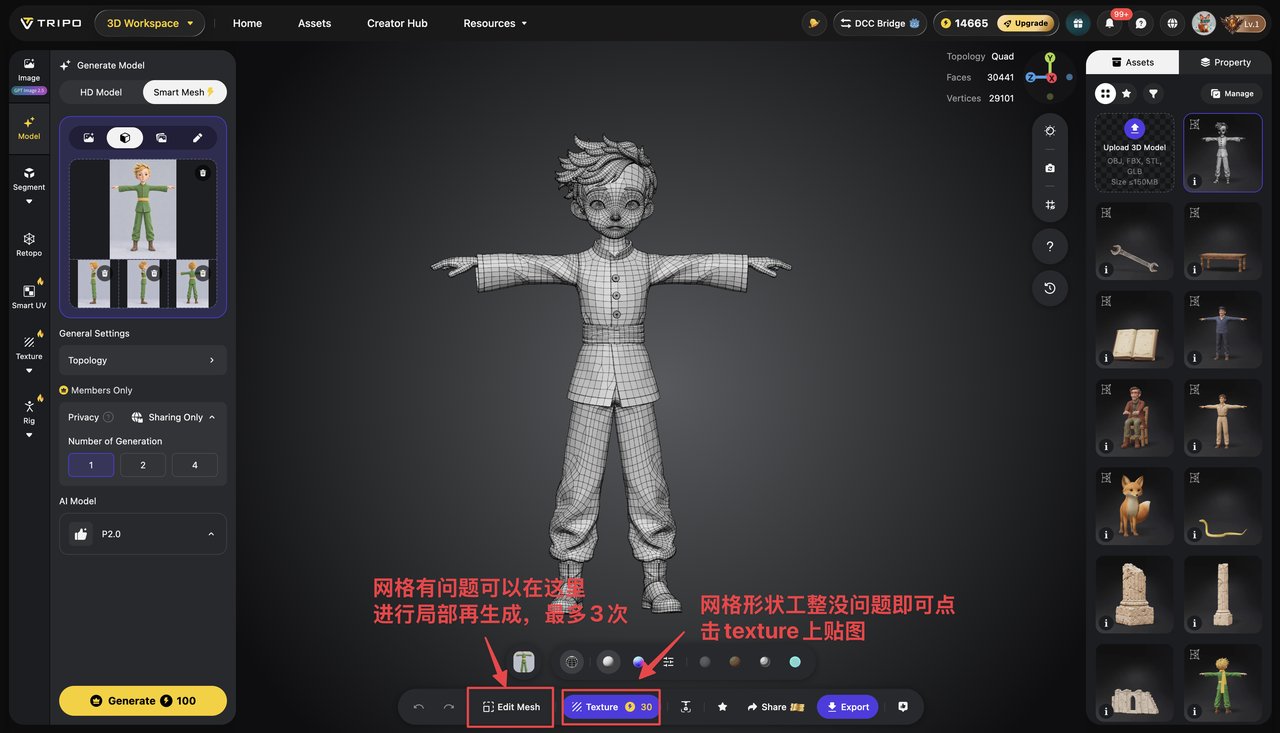Viewport: 1280px width, 733px height.
Task: Click the notifications bell icon
Action: pos(1109,23)
